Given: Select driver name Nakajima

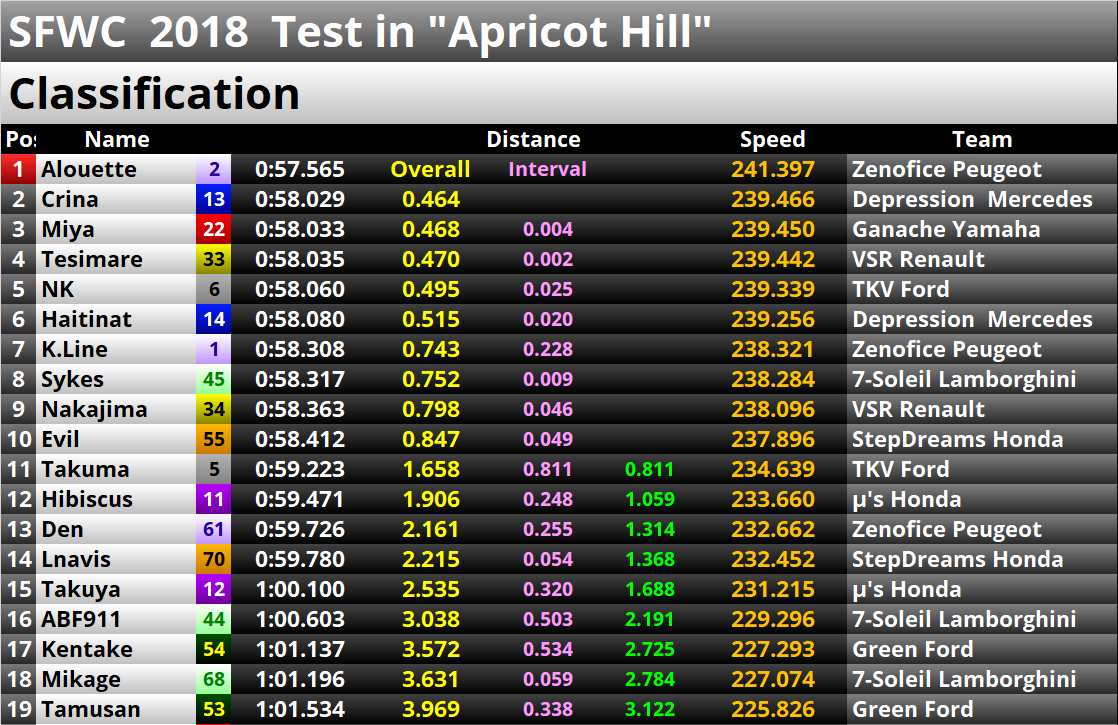Looking at the screenshot, I should (94, 409).
